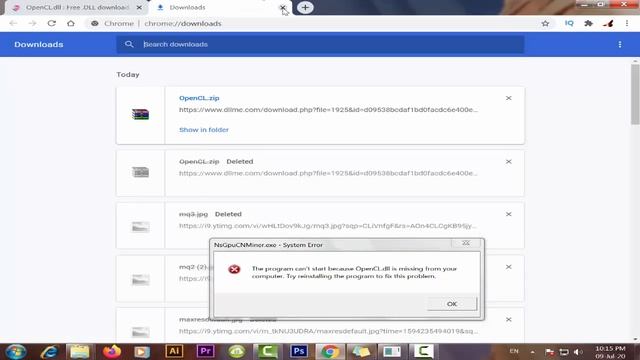Open Downloads page more actions menu
The width and height of the screenshot is (640, 360).
click(620, 44)
